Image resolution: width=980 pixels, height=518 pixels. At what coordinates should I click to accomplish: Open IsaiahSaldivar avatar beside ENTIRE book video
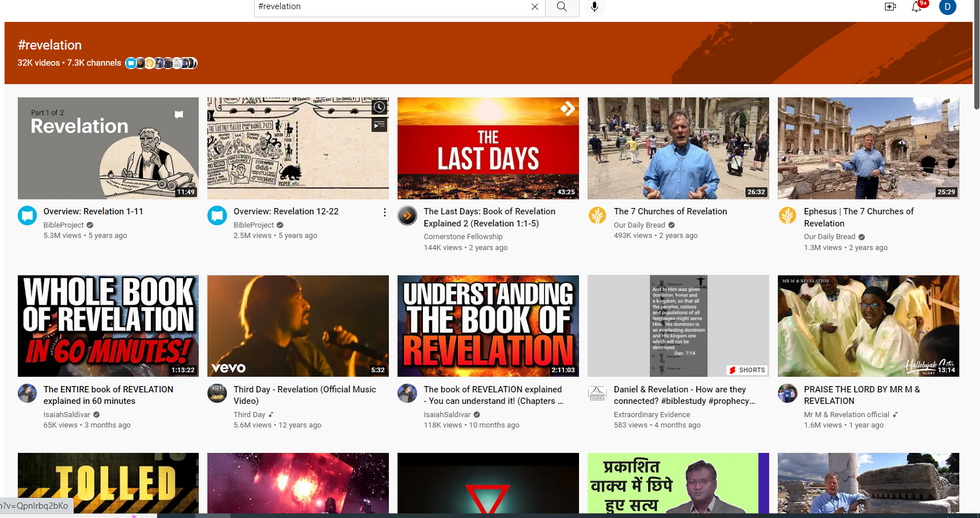tap(27, 394)
